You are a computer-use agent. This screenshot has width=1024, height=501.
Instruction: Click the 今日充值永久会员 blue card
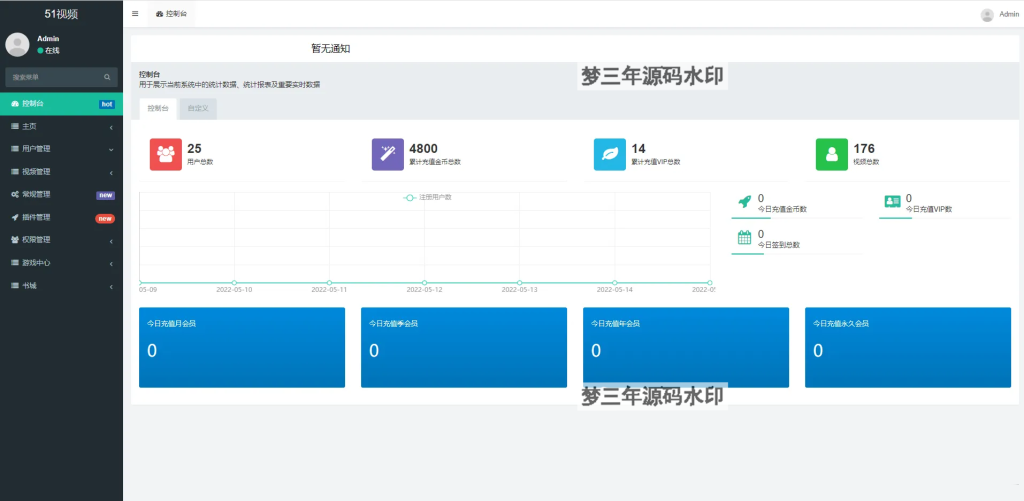tap(908, 347)
